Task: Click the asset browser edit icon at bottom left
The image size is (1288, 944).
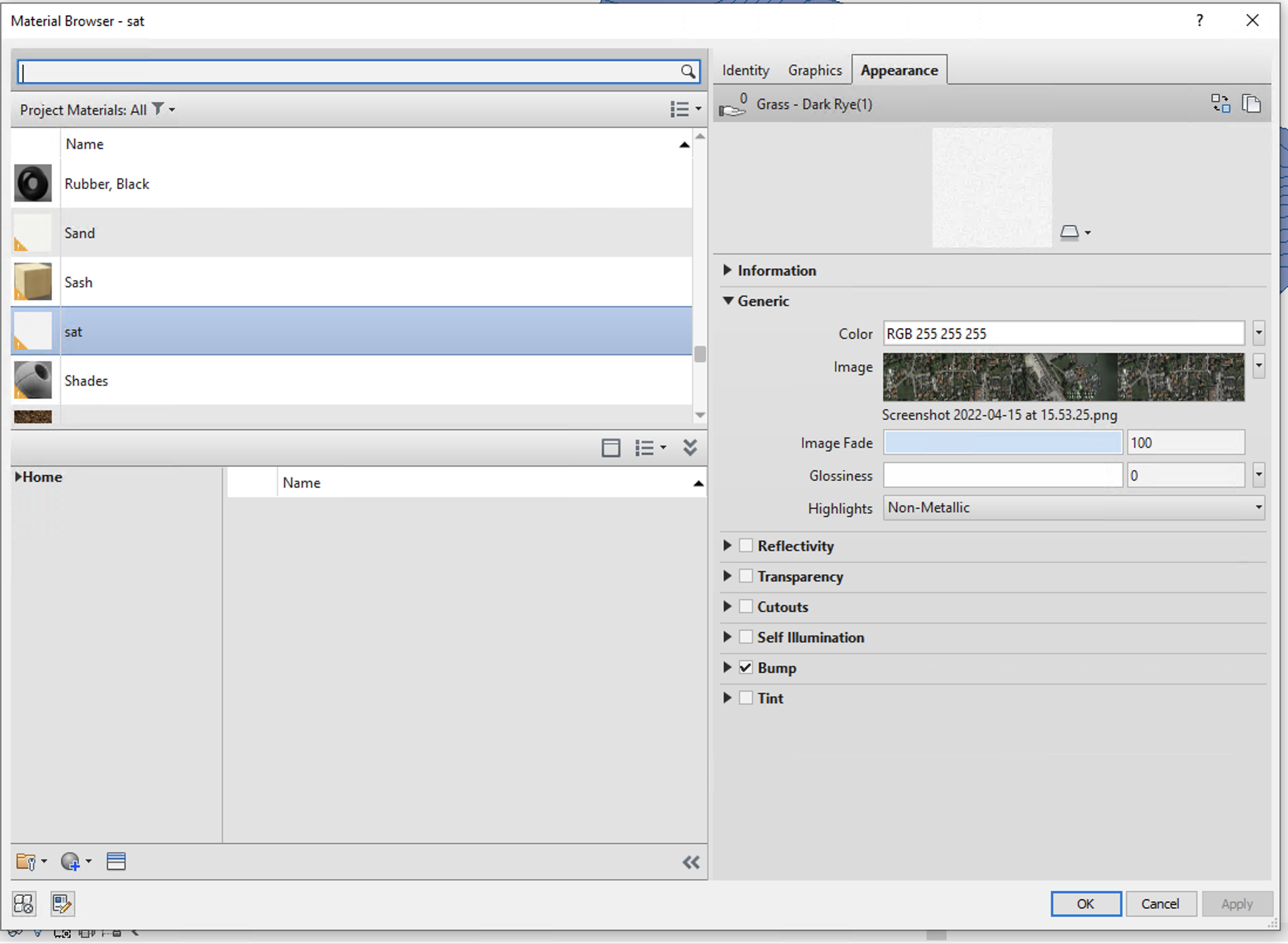Action: 62,904
